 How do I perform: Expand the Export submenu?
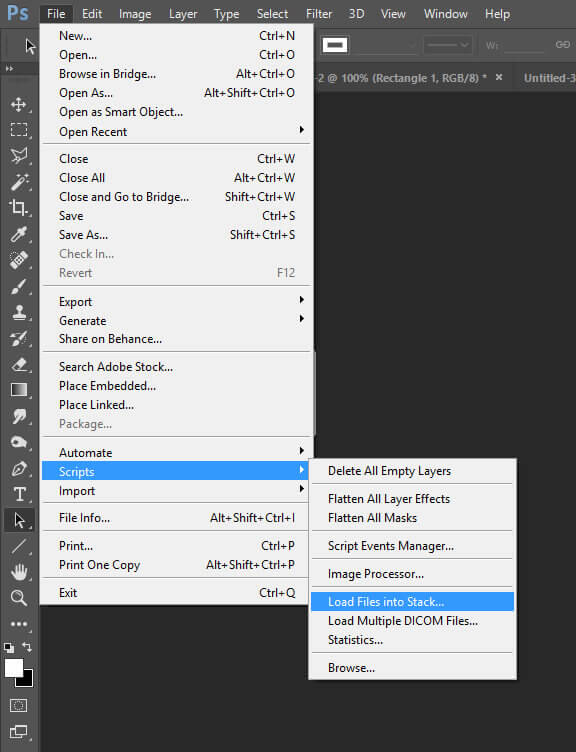coord(176,302)
